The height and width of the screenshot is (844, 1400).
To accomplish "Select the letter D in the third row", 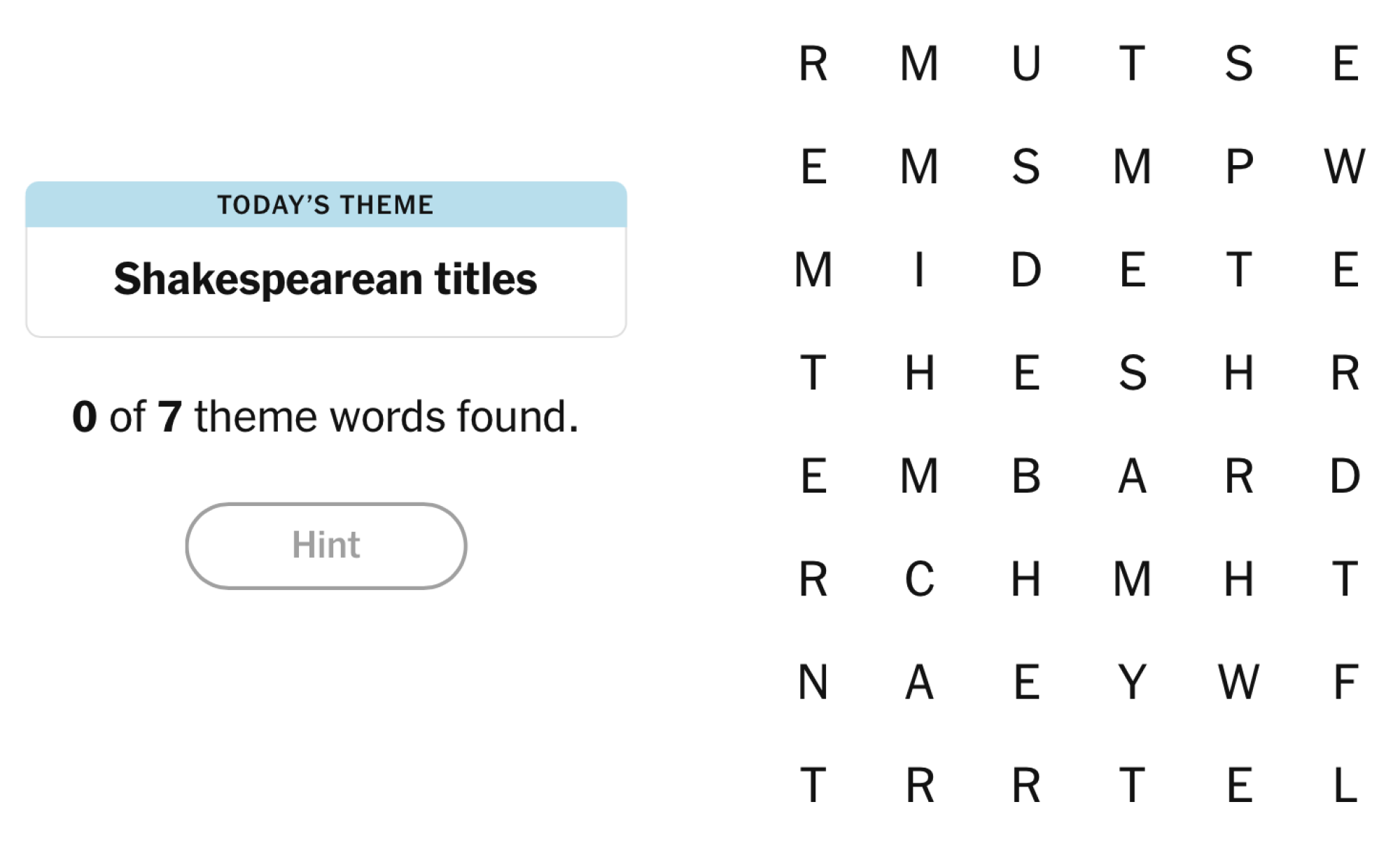I will 1027,271.
